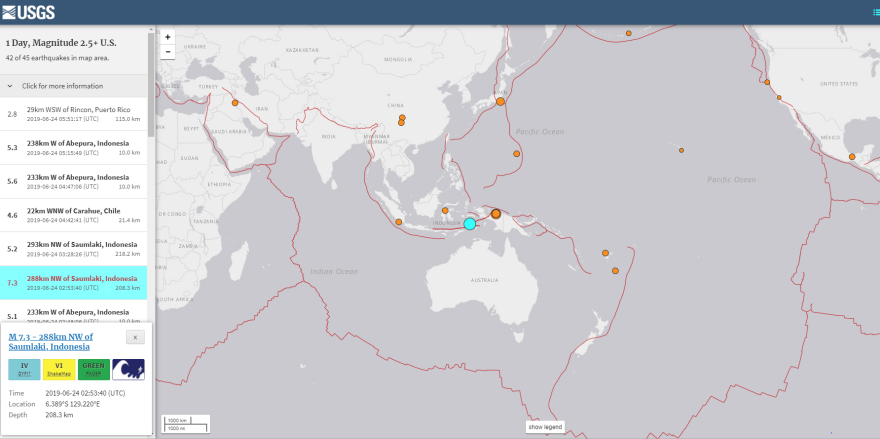The height and width of the screenshot is (439, 880).
Task: Select the Carahue, Chile earthquake entry
Action: point(80,215)
